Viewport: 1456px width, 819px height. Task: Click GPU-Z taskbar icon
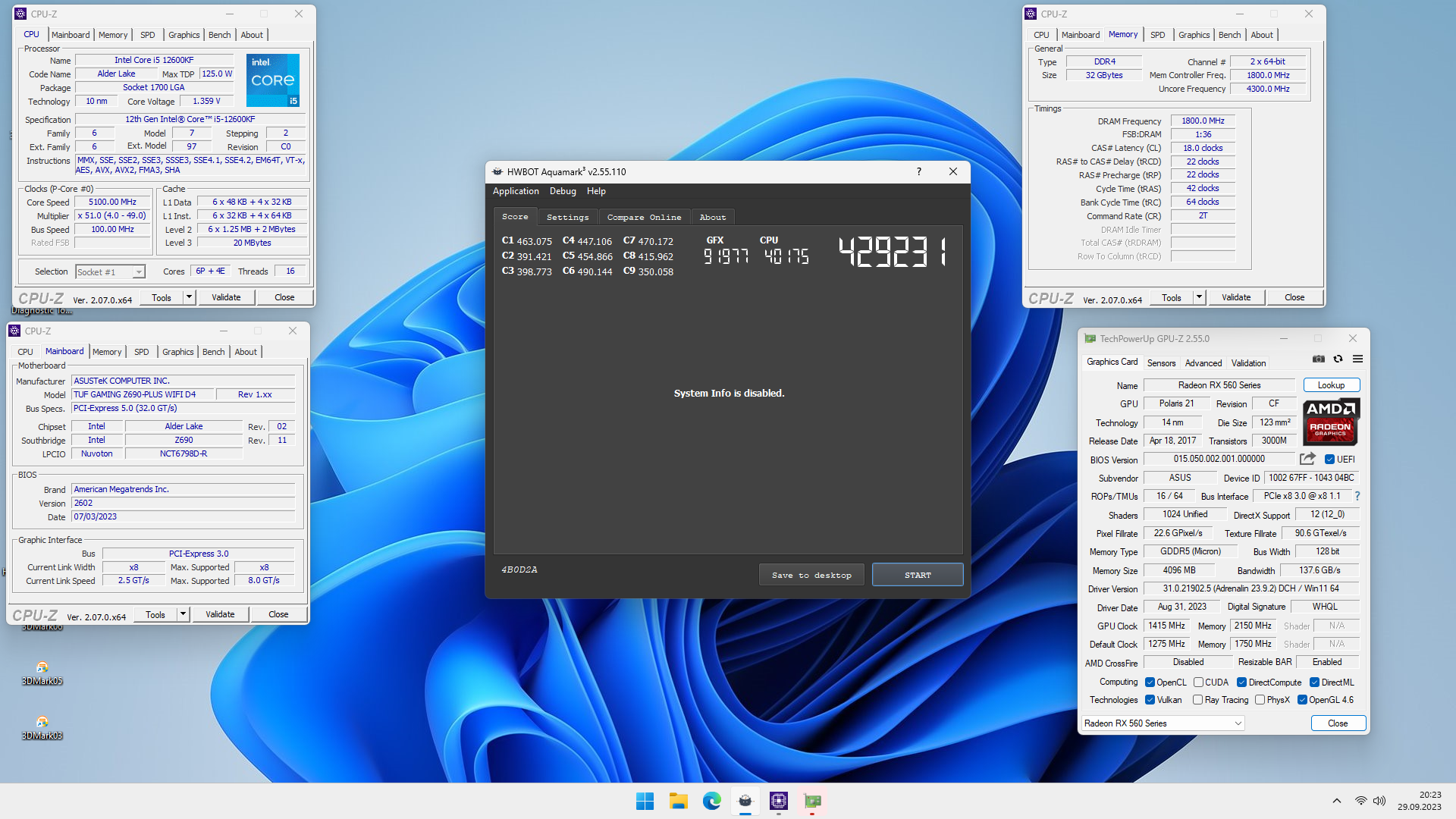tap(812, 801)
